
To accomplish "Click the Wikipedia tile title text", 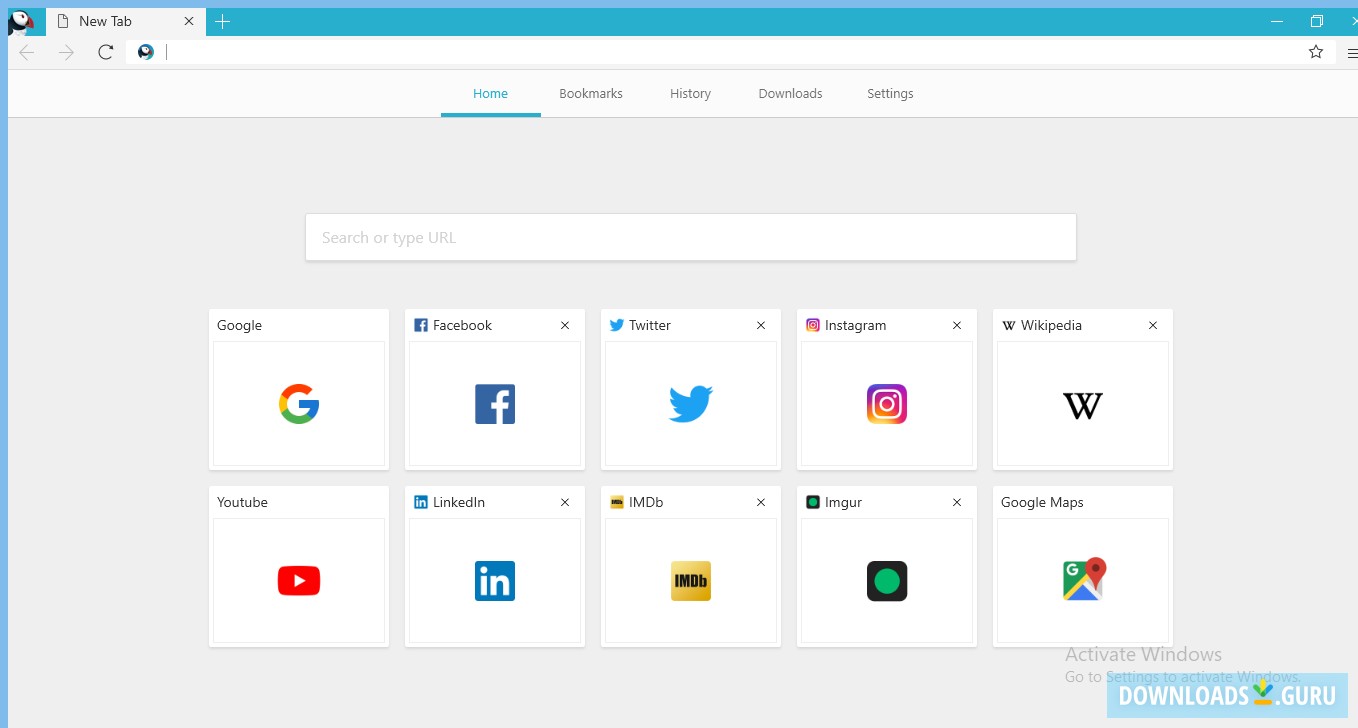I will (1051, 325).
